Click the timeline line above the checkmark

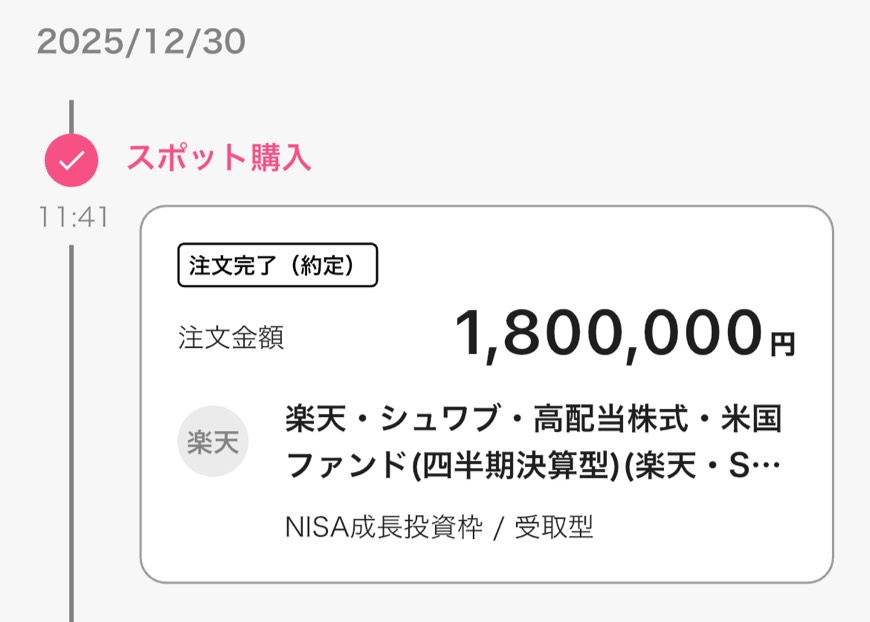point(71,116)
